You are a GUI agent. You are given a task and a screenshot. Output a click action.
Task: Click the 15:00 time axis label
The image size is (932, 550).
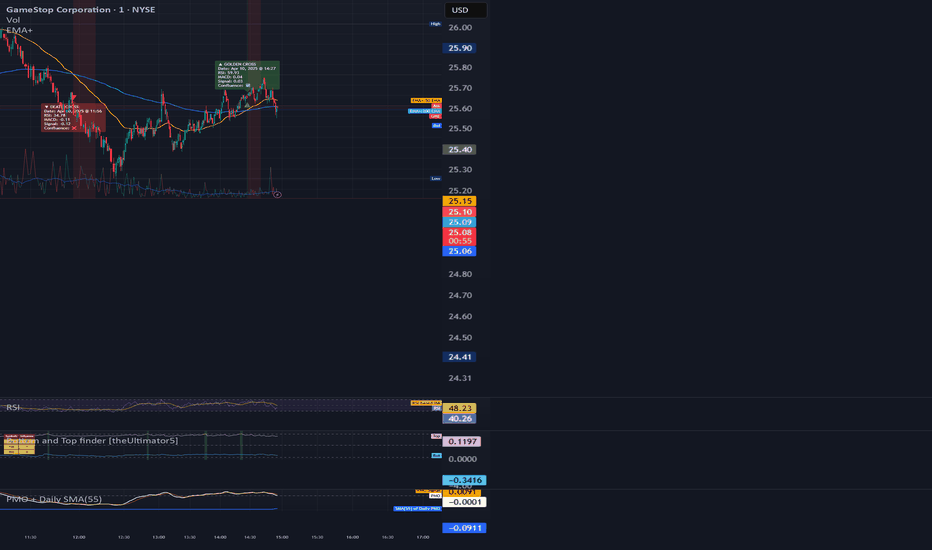click(x=282, y=538)
